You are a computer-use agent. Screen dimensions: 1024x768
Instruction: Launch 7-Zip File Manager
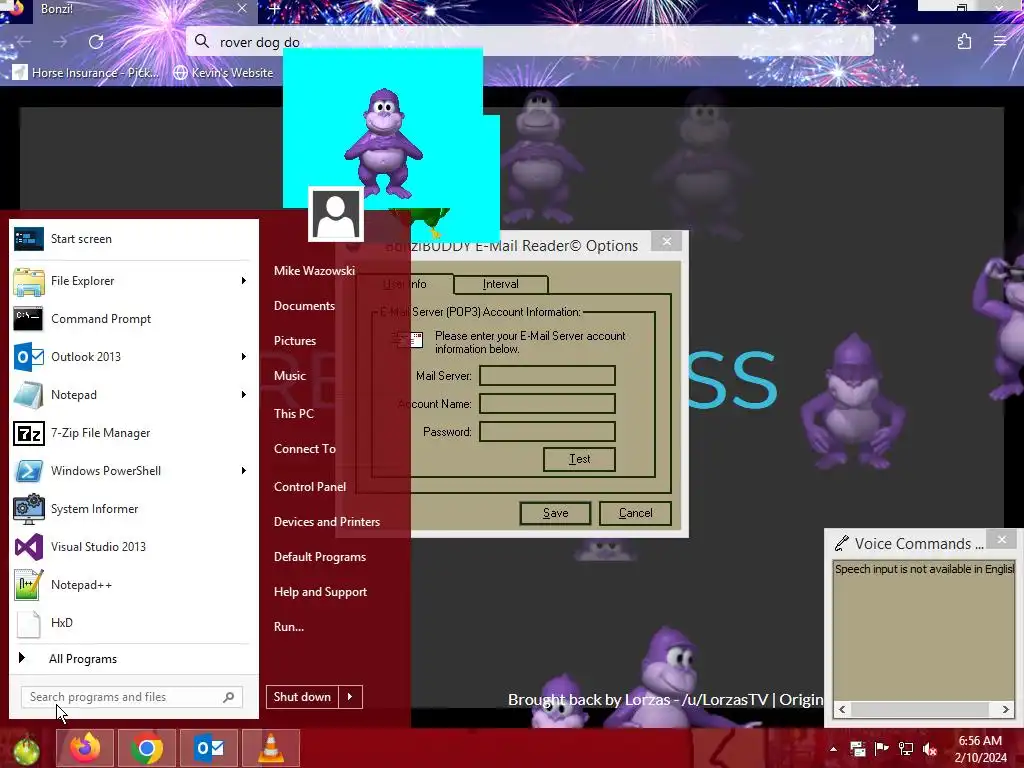click(133, 432)
